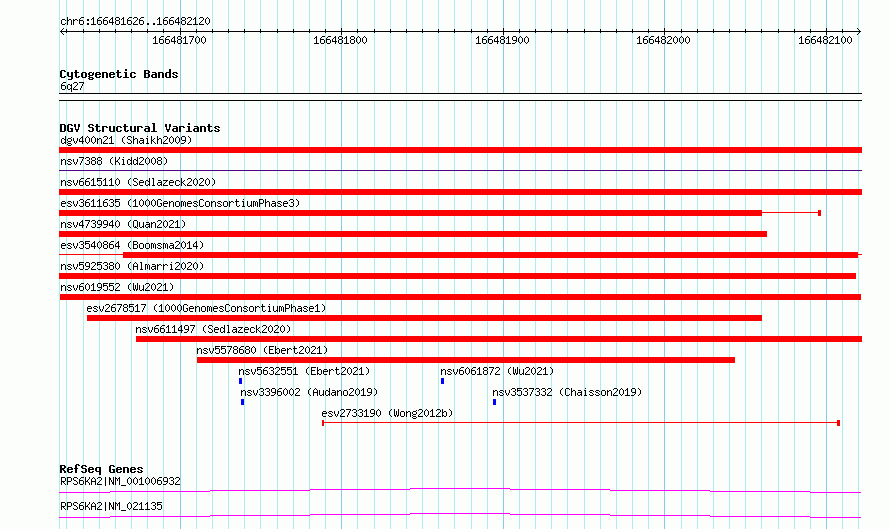Open the DGV Structural Variants track heading
Image resolution: width=890 pixels, height=529 pixels.
click(x=140, y=128)
